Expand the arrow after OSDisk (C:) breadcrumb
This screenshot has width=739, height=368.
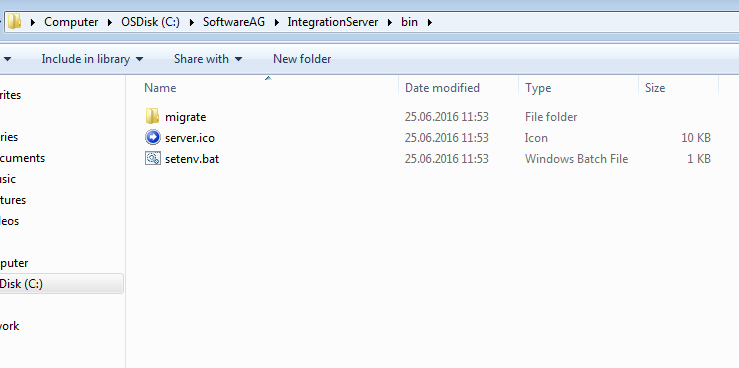click(x=191, y=22)
